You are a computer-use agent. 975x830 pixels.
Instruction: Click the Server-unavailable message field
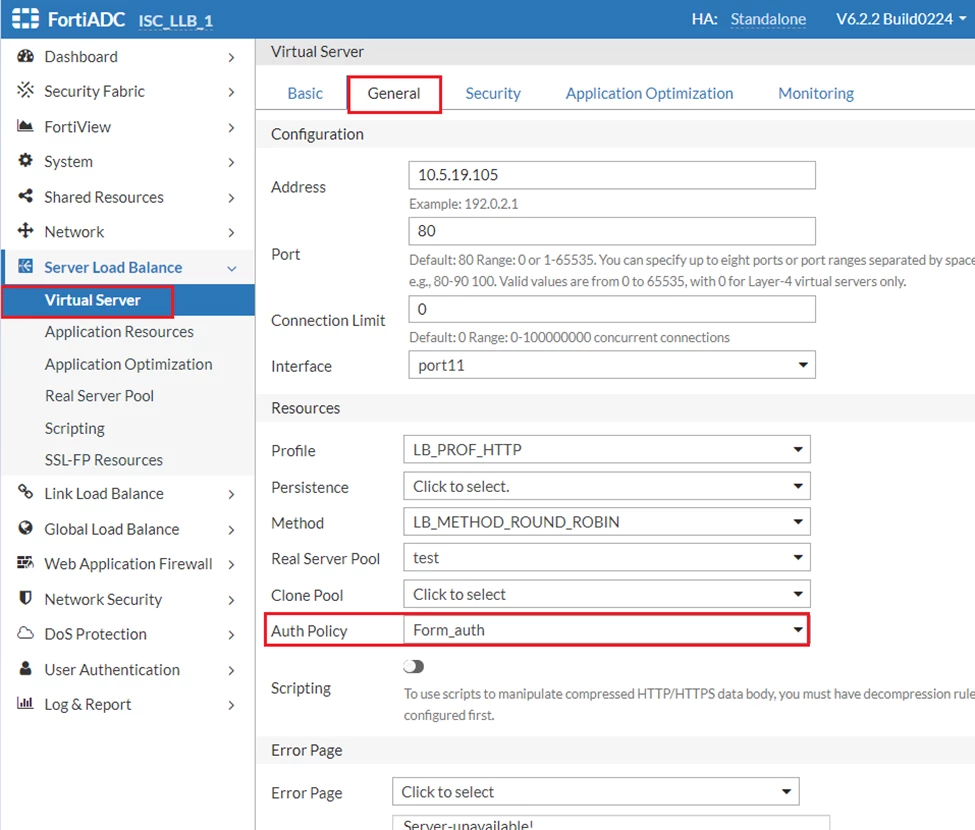[x=611, y=823]
